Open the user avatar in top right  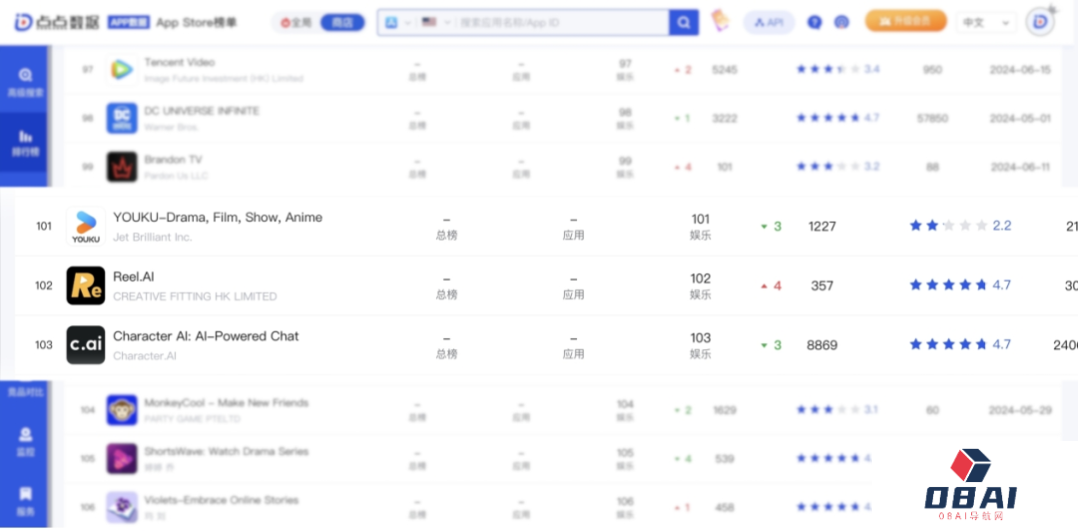click(1040, 22)
